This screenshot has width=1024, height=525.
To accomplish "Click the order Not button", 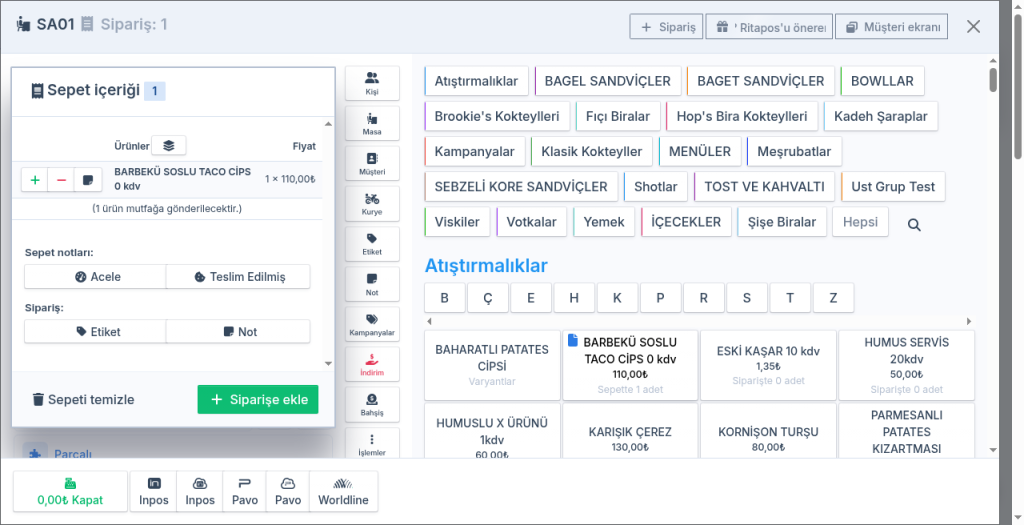I will [x=238, y=332].
